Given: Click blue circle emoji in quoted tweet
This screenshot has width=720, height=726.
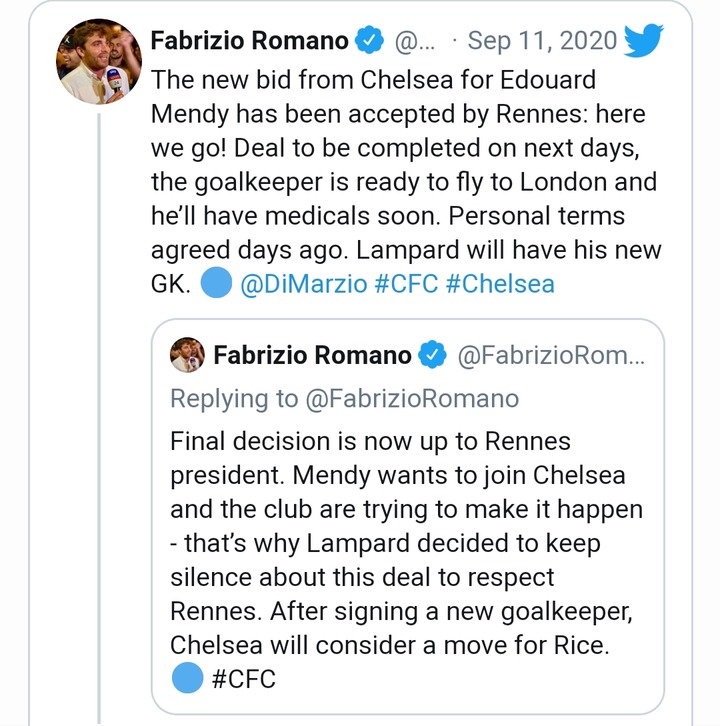Looking at the screenshot, I should point(187,679).
